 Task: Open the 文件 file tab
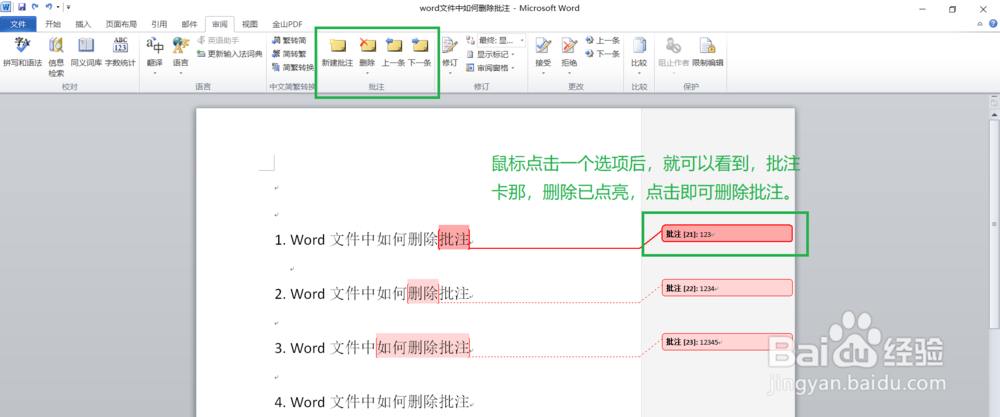tap(18, 24)
